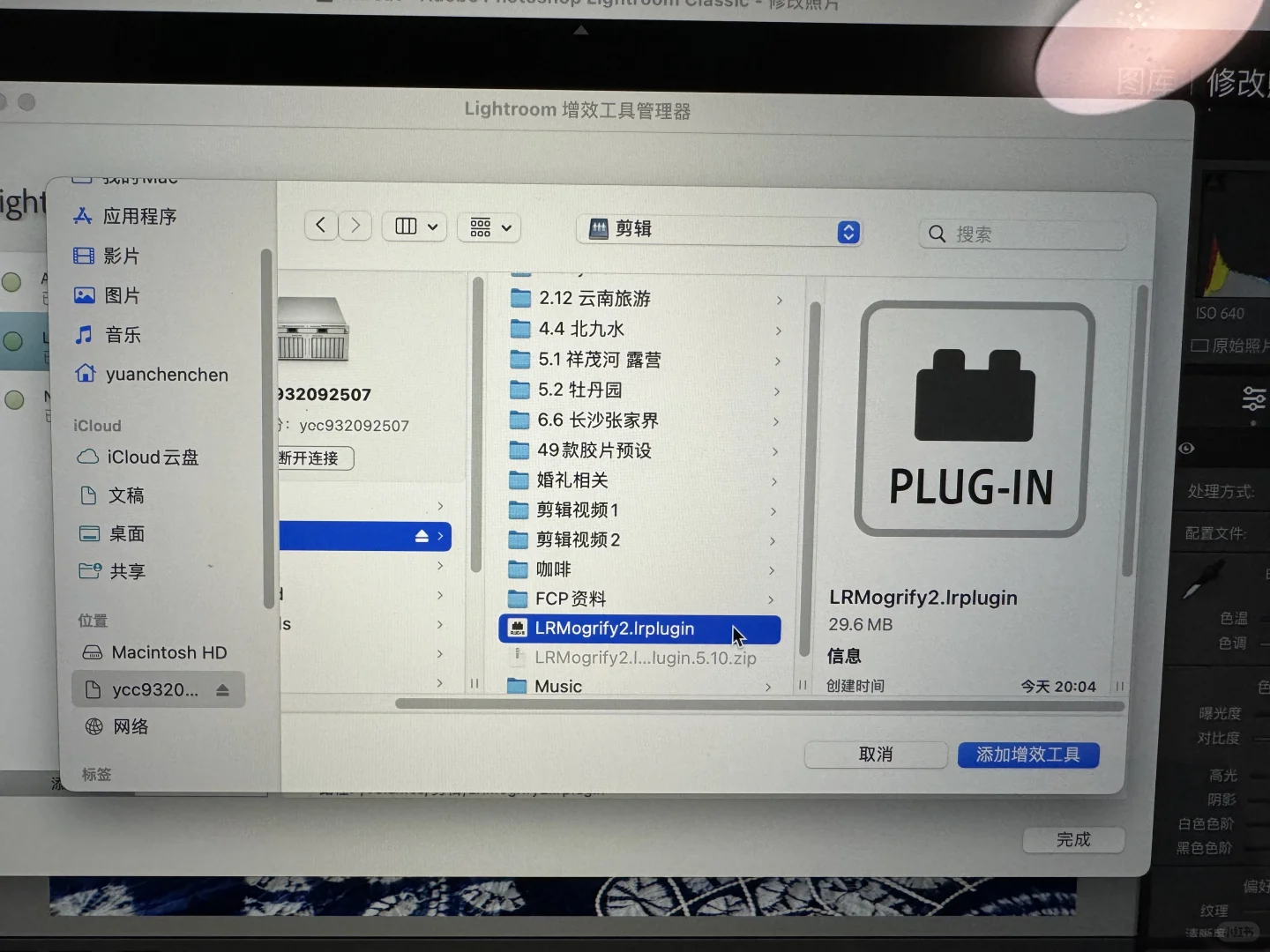Toggle the eye preview icon in the develop panel
The height and width of the screenshot is (952, 1270).
pyautogui.click(x=1185, y=449)
